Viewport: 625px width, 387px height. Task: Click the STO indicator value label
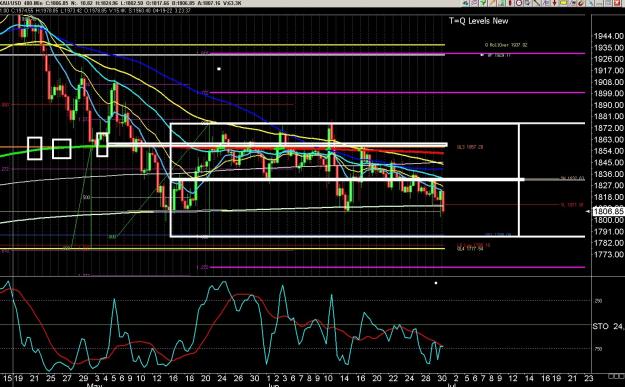pyautogui.click(x=608, y=326)
